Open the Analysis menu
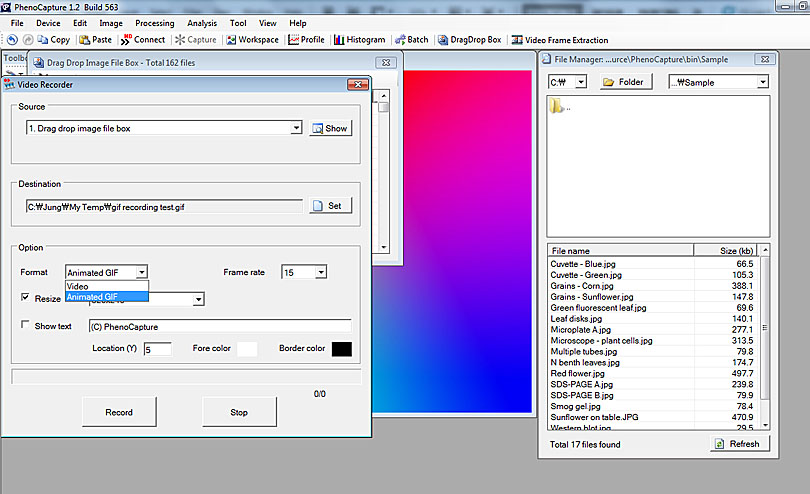Screen dimensions: 810x494 point(202,23)
